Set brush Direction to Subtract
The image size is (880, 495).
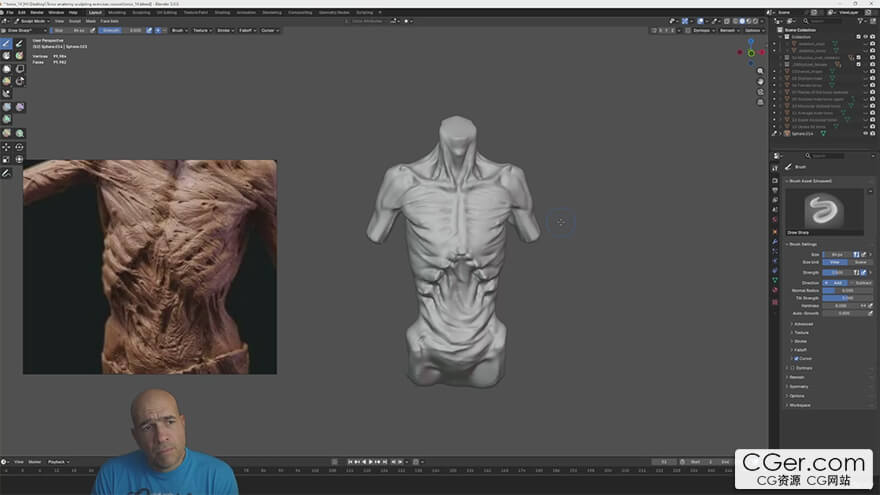click(860, 282)
